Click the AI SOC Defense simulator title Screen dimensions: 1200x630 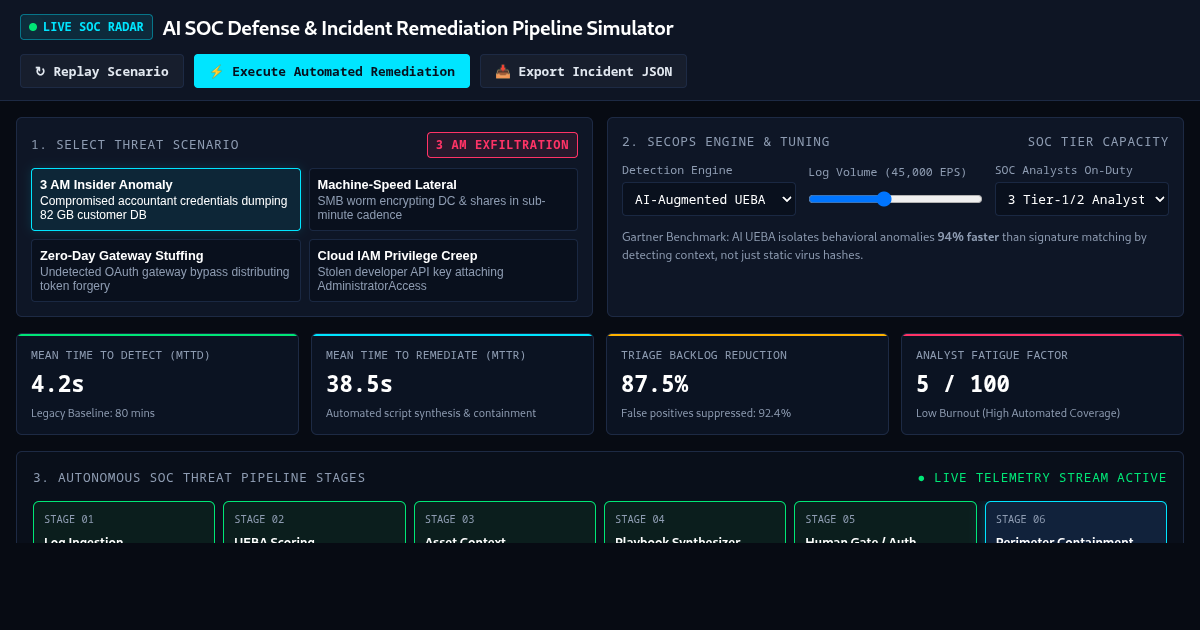[418, 28]
